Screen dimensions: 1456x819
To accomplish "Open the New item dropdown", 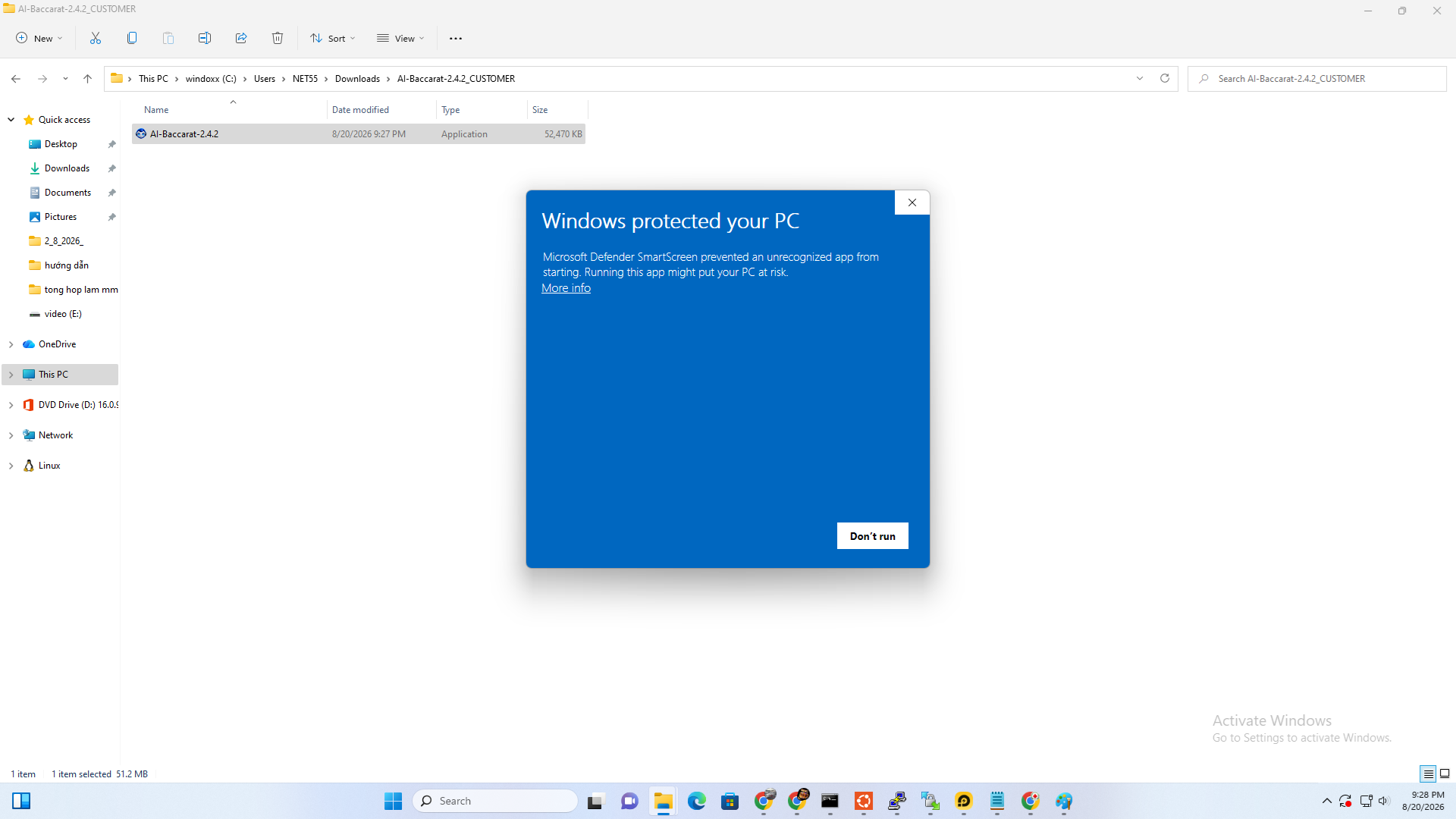I will pos(39,38).
